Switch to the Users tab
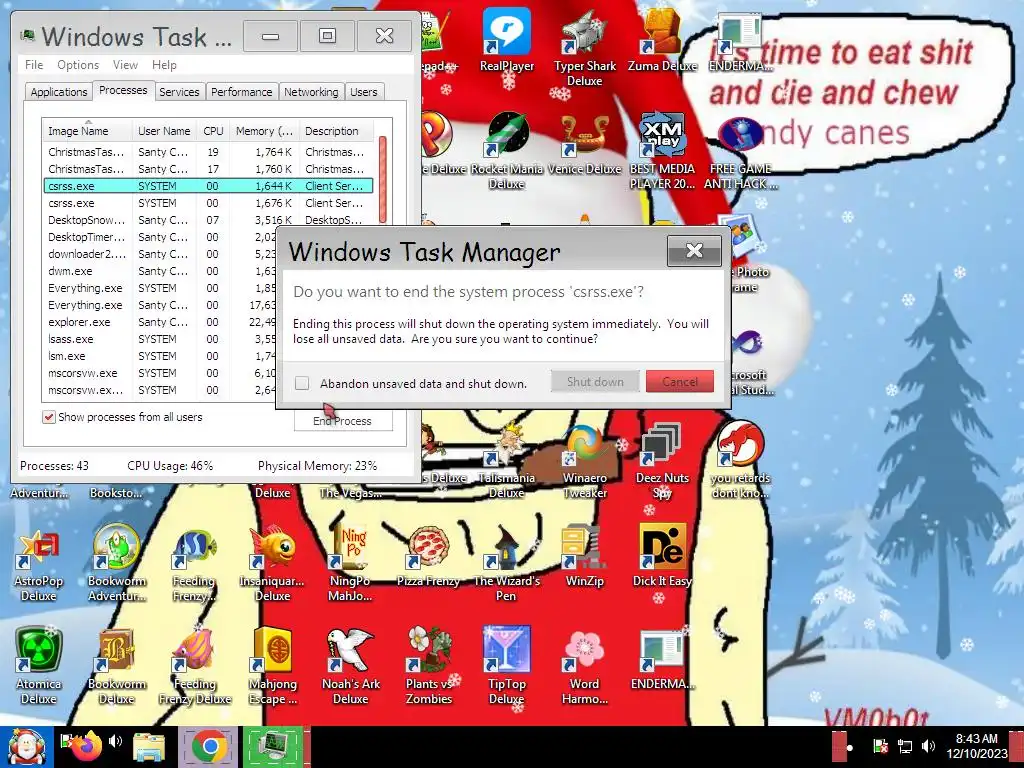The height and width of the screenshot is (768, 1024). click(x=364, y=92)
